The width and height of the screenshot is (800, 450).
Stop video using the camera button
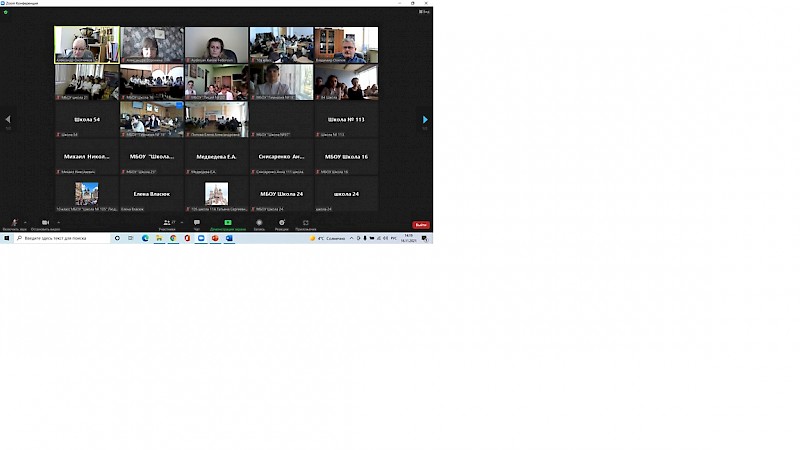[45, 223]
